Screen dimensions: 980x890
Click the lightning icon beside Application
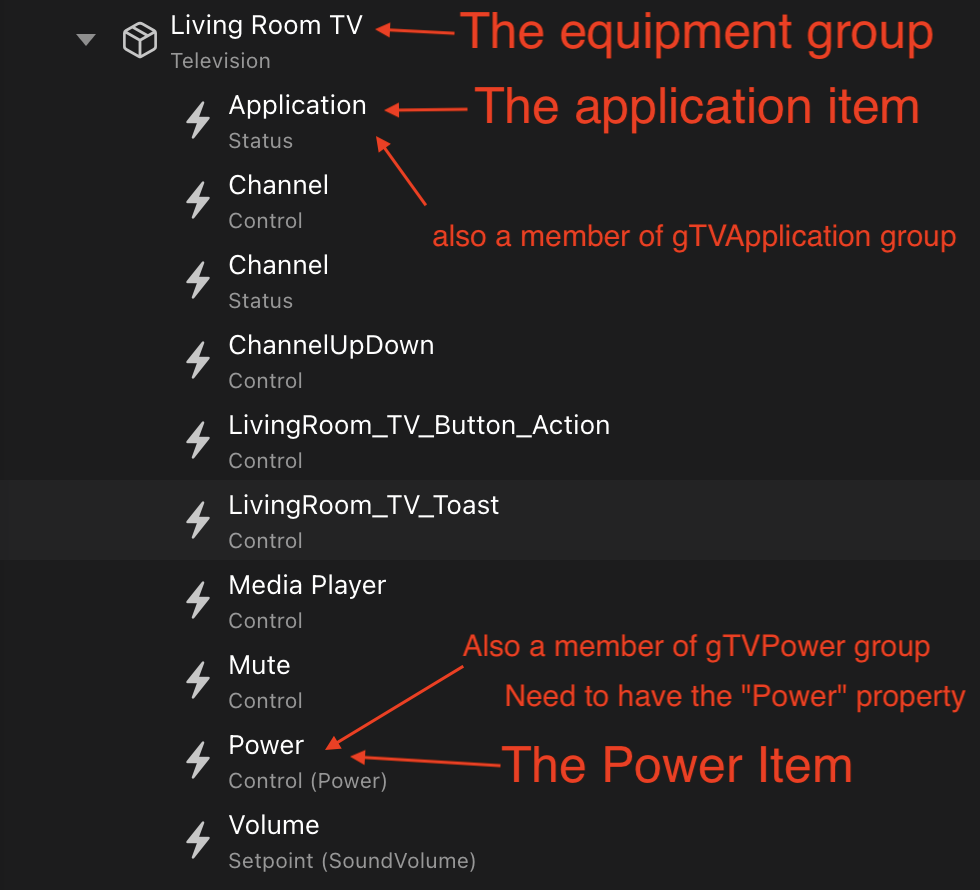click(198, 121)
